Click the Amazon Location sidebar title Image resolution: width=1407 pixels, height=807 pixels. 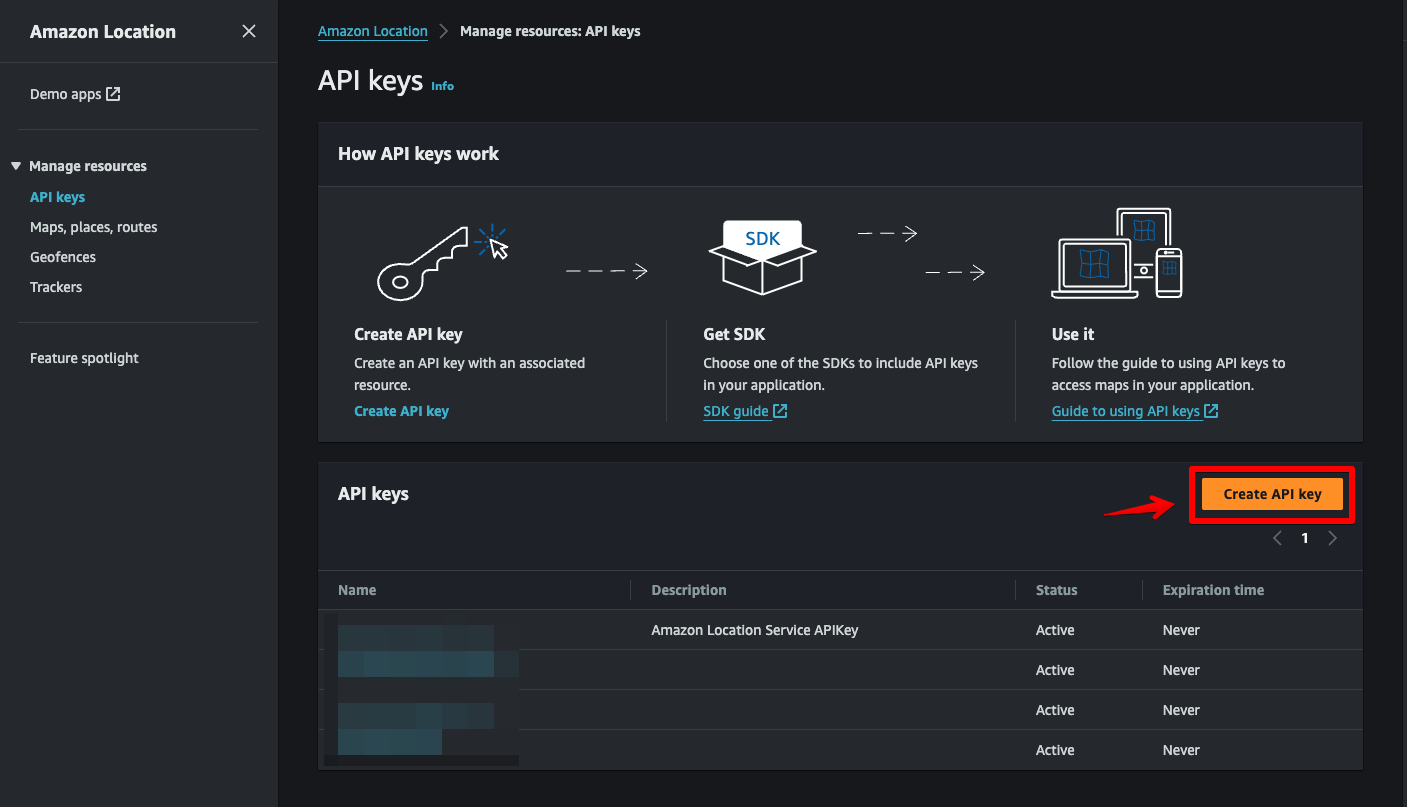click(x=103, y=31)
